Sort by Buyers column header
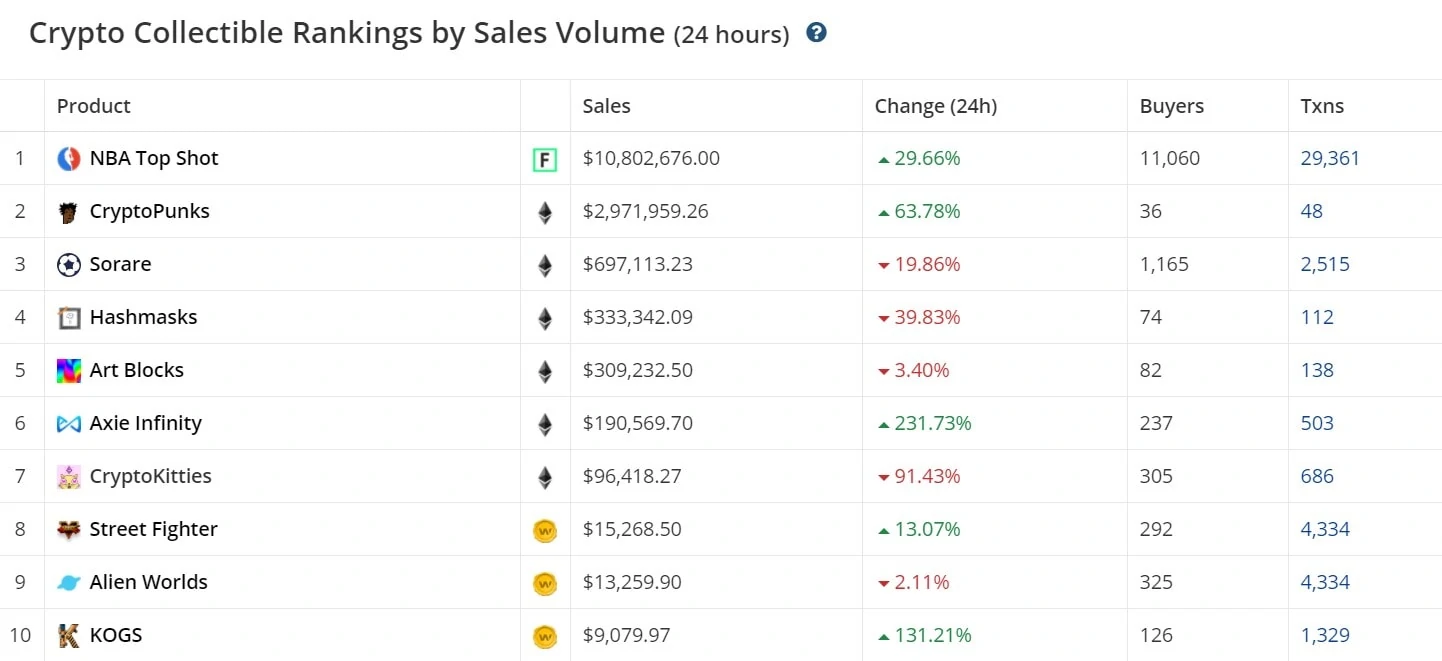The width and height of the screenshot is (1442, 661). tap(1172, 106)
